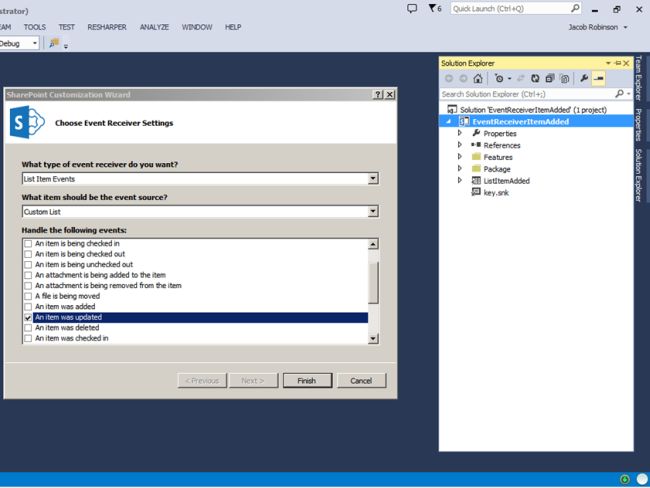Click the Find in Files toolbar icon
Screen dimensions: 650x488
tap(54, 43)
